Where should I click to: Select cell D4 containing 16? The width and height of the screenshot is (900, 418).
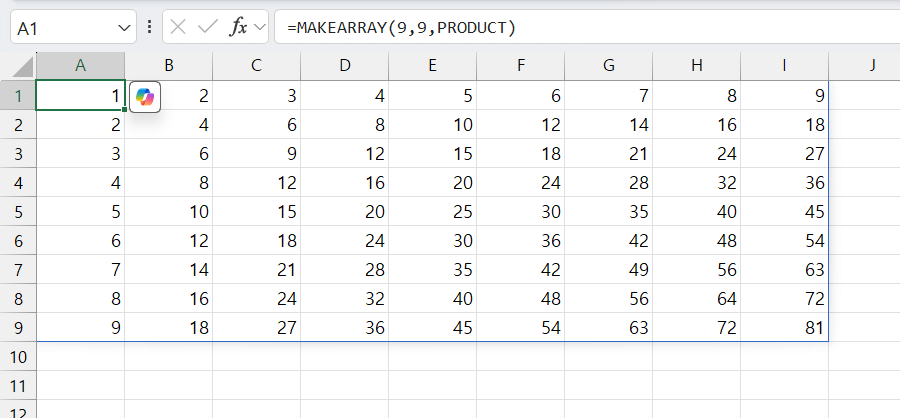tap(344, 183)
